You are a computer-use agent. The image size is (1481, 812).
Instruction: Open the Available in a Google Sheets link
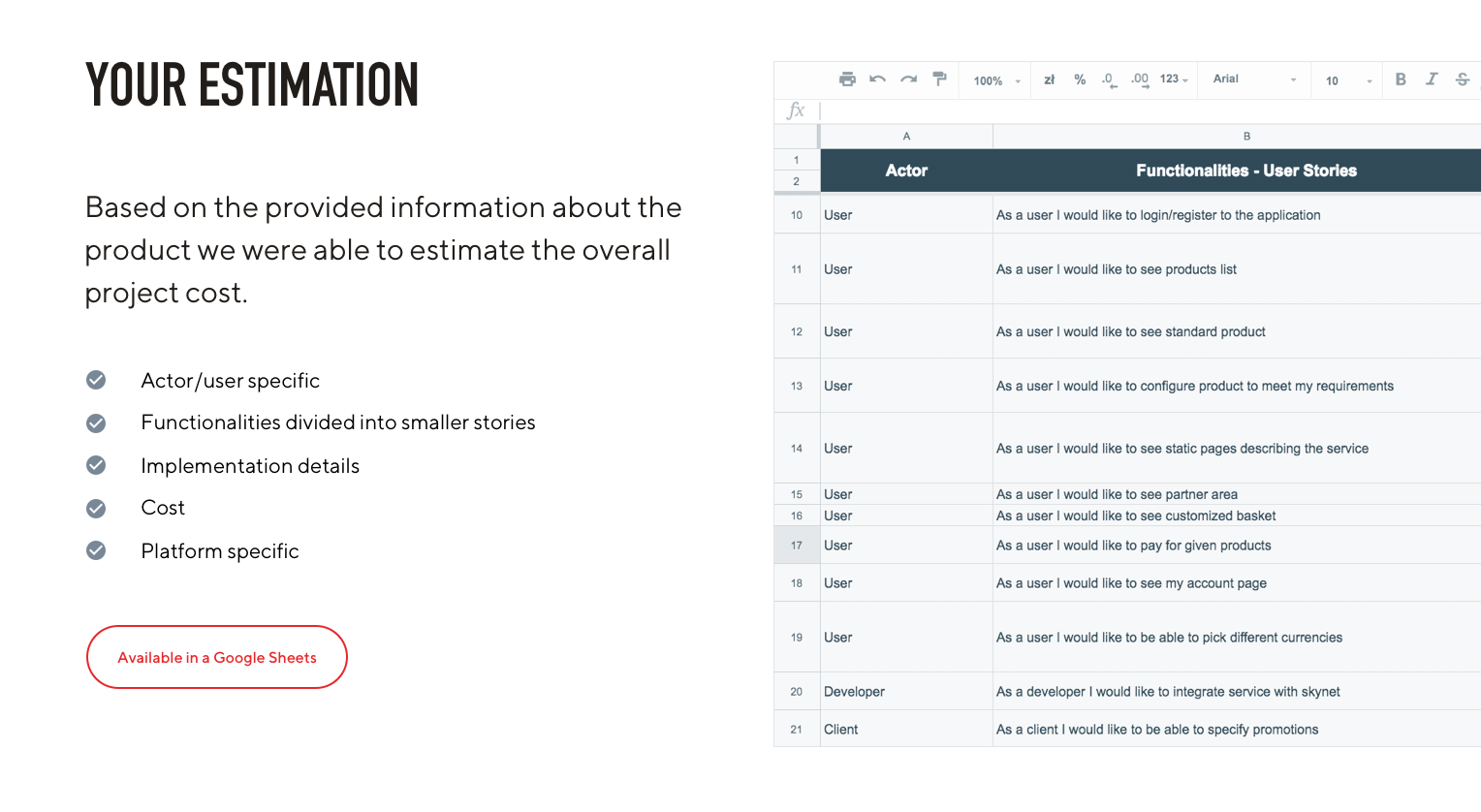(x=216, y=657)
